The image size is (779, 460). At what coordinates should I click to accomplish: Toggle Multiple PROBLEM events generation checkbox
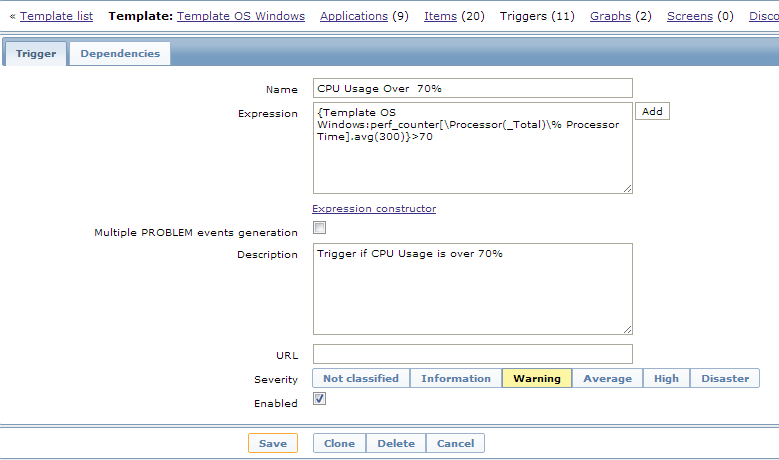point(320,228)
